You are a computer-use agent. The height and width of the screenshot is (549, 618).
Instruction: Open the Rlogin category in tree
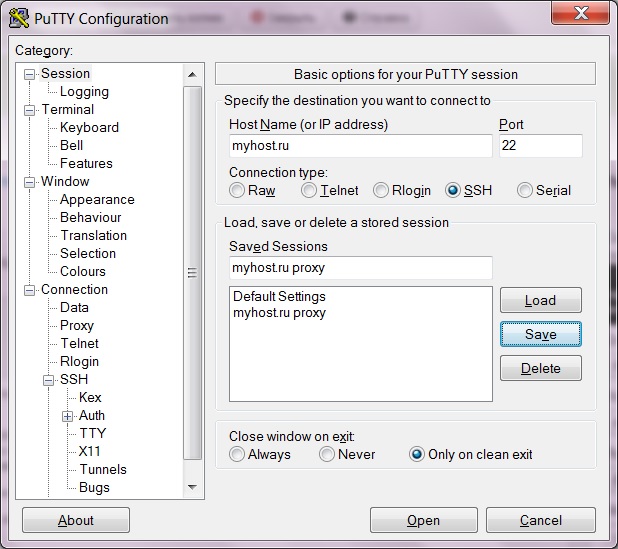tap(79, 361)
